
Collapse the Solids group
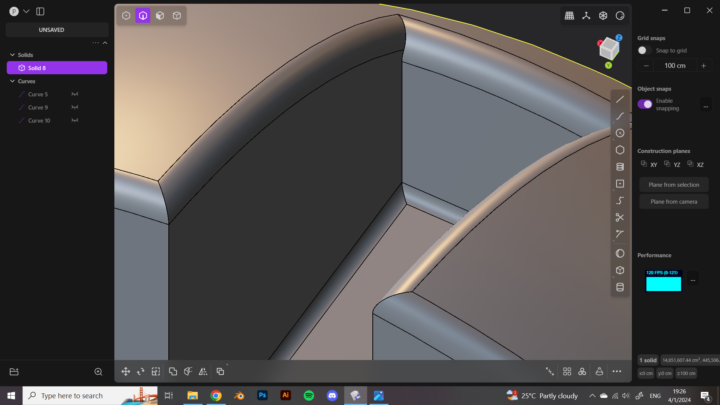click(11, 55)
